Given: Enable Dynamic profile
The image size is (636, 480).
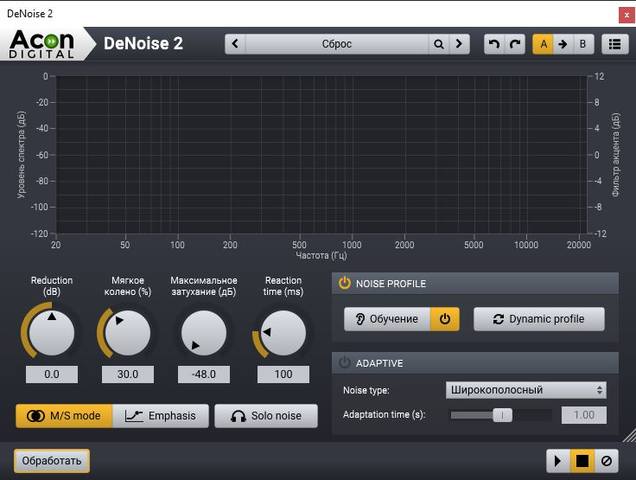Looking at the screenshot, I should (539, 319).
